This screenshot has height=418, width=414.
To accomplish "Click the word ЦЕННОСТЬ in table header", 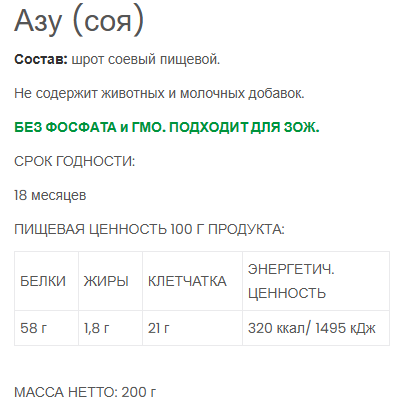I will (x=287, y=293).
